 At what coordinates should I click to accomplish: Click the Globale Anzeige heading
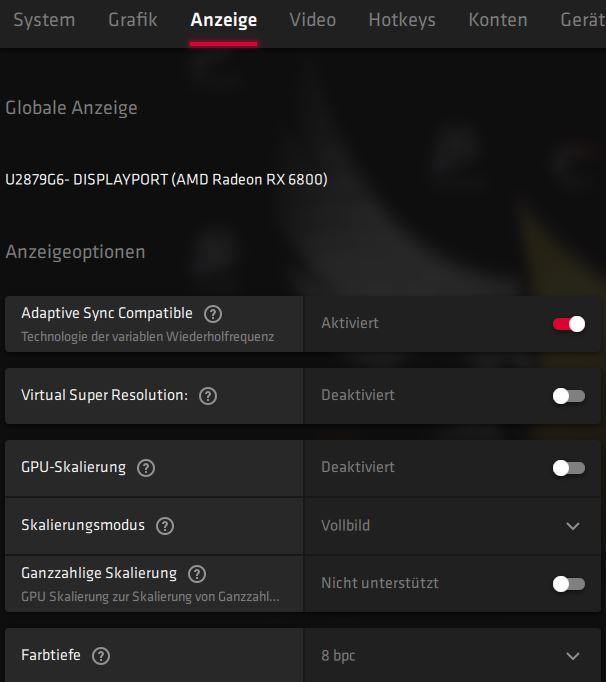click(x=71, y=108)
